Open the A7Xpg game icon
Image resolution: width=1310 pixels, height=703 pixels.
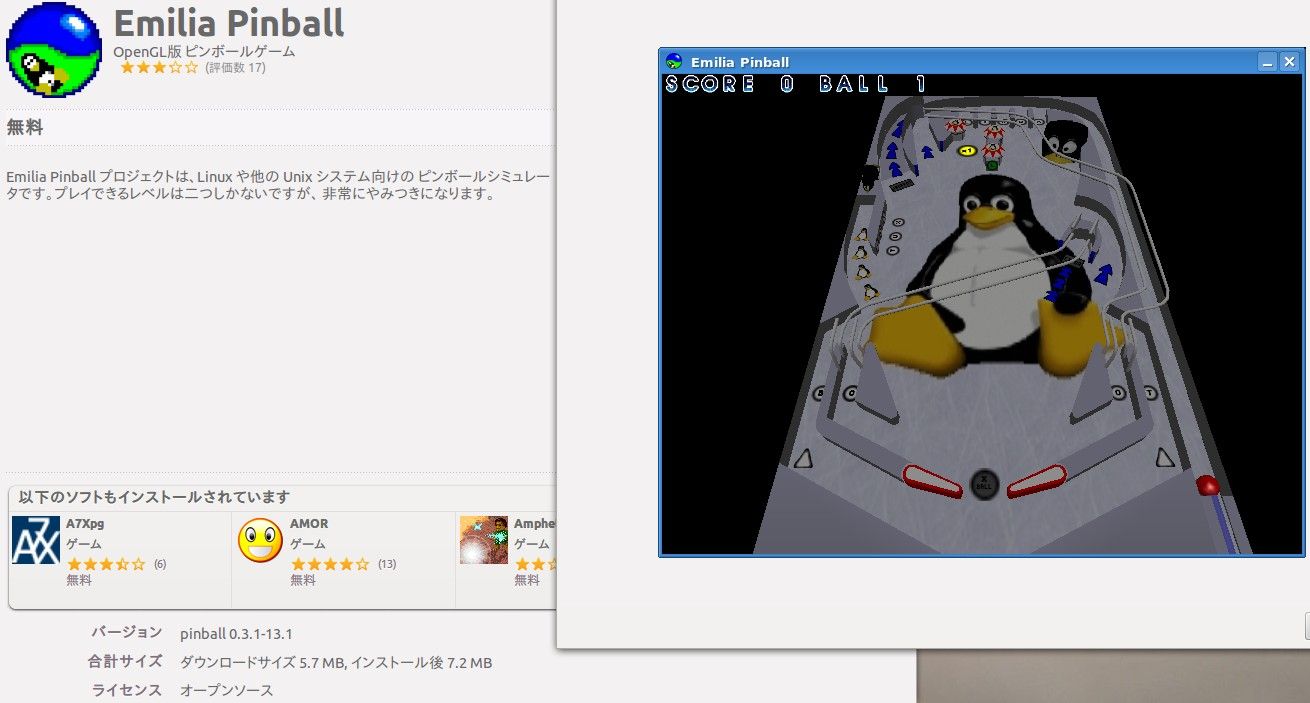(36, 541)
